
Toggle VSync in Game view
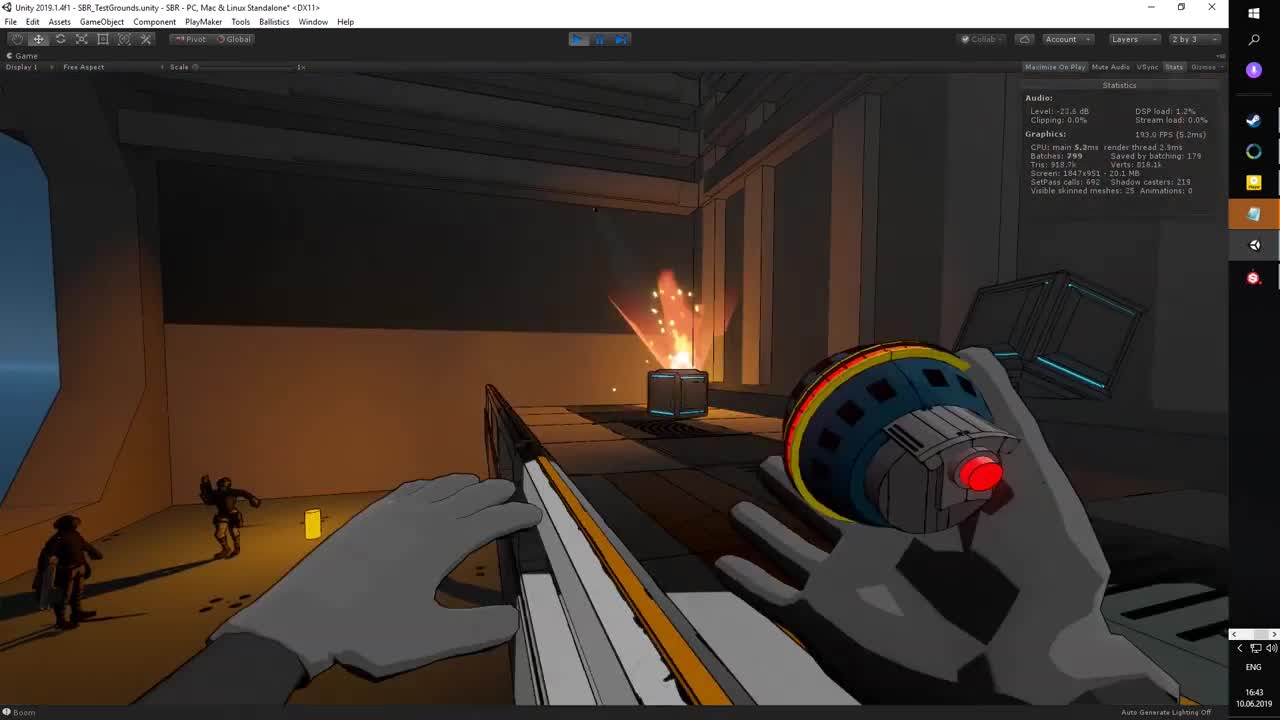(1147, 67)
